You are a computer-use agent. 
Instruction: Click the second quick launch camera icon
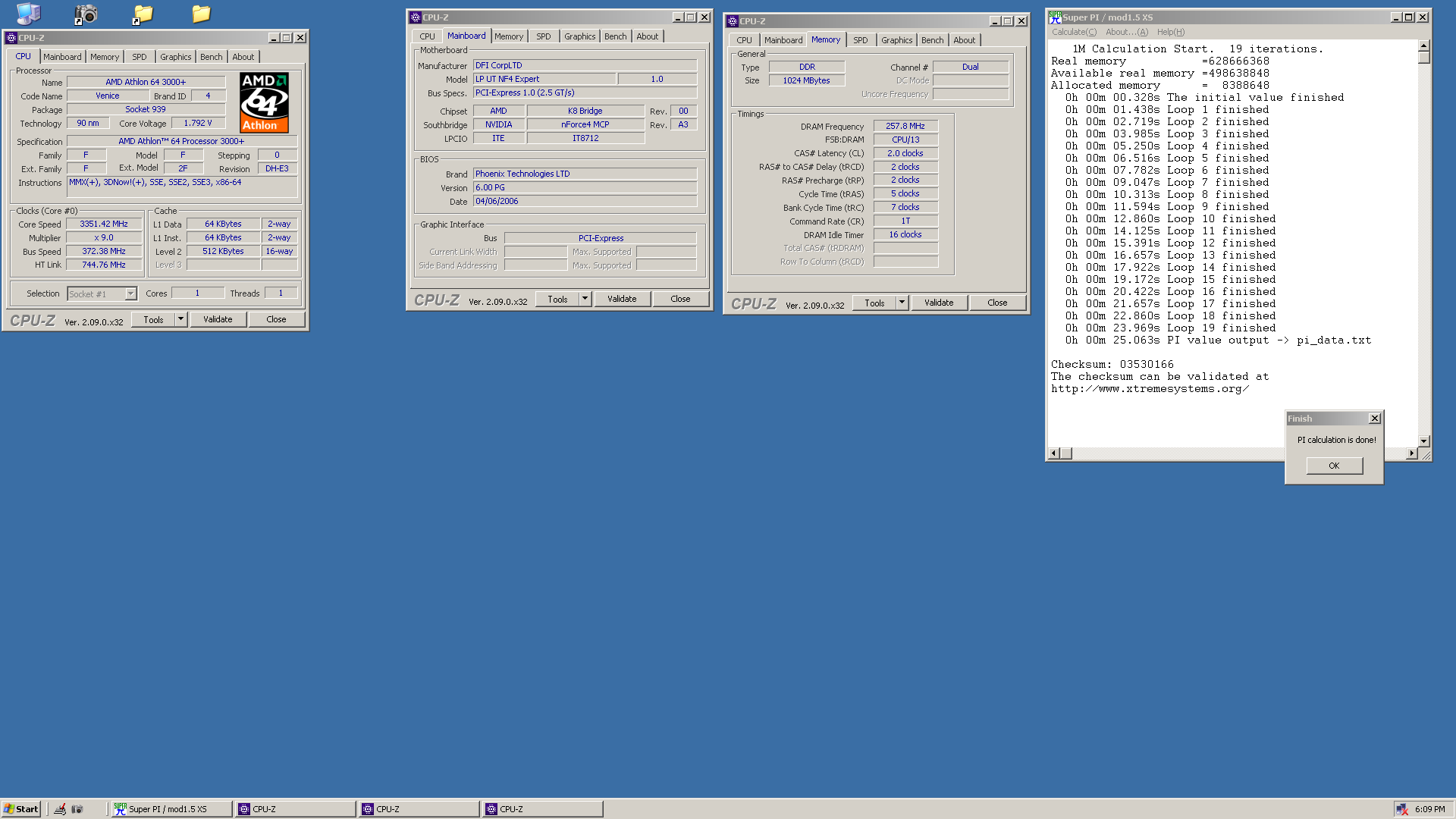coord(77,808)
